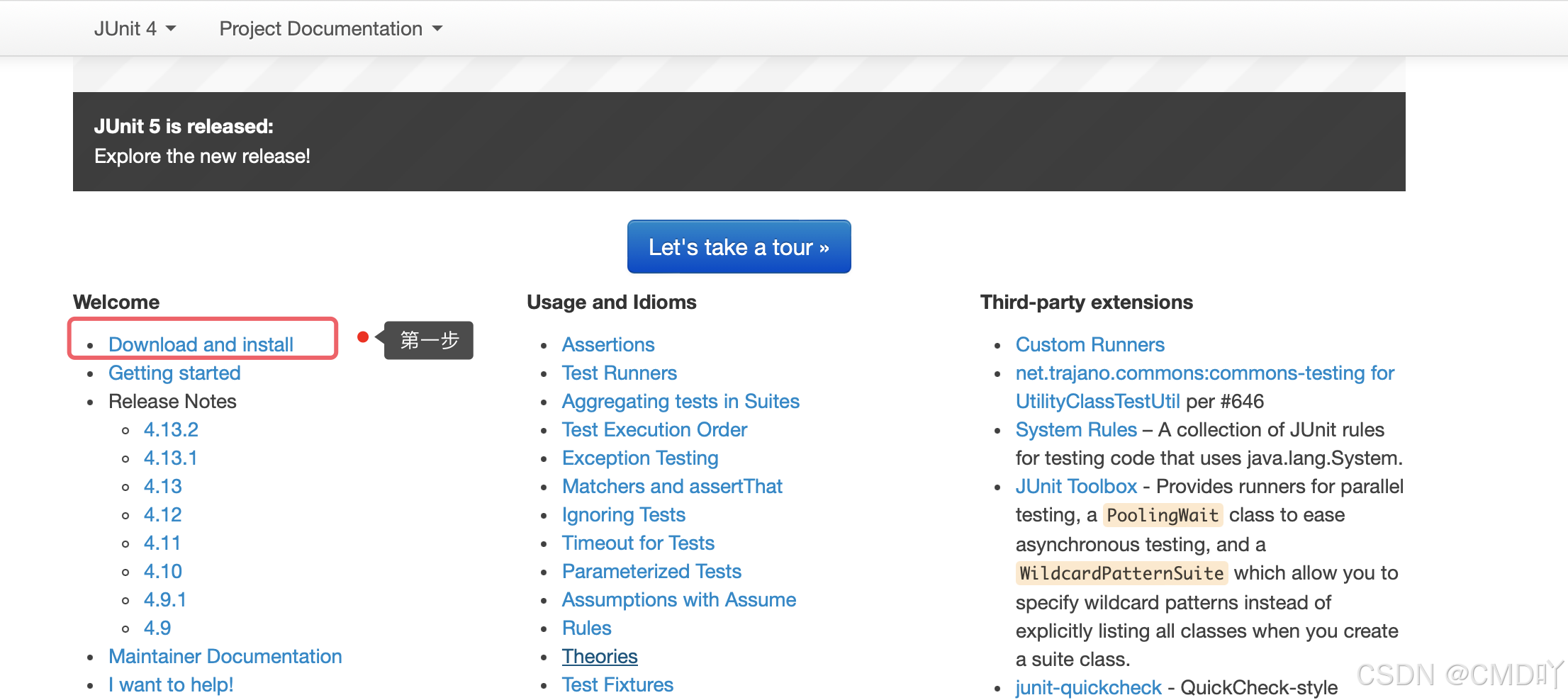This screenshot has width=1568, height=700.
Task: Open the 4.10 release notes
Action: tap(163, 571)
